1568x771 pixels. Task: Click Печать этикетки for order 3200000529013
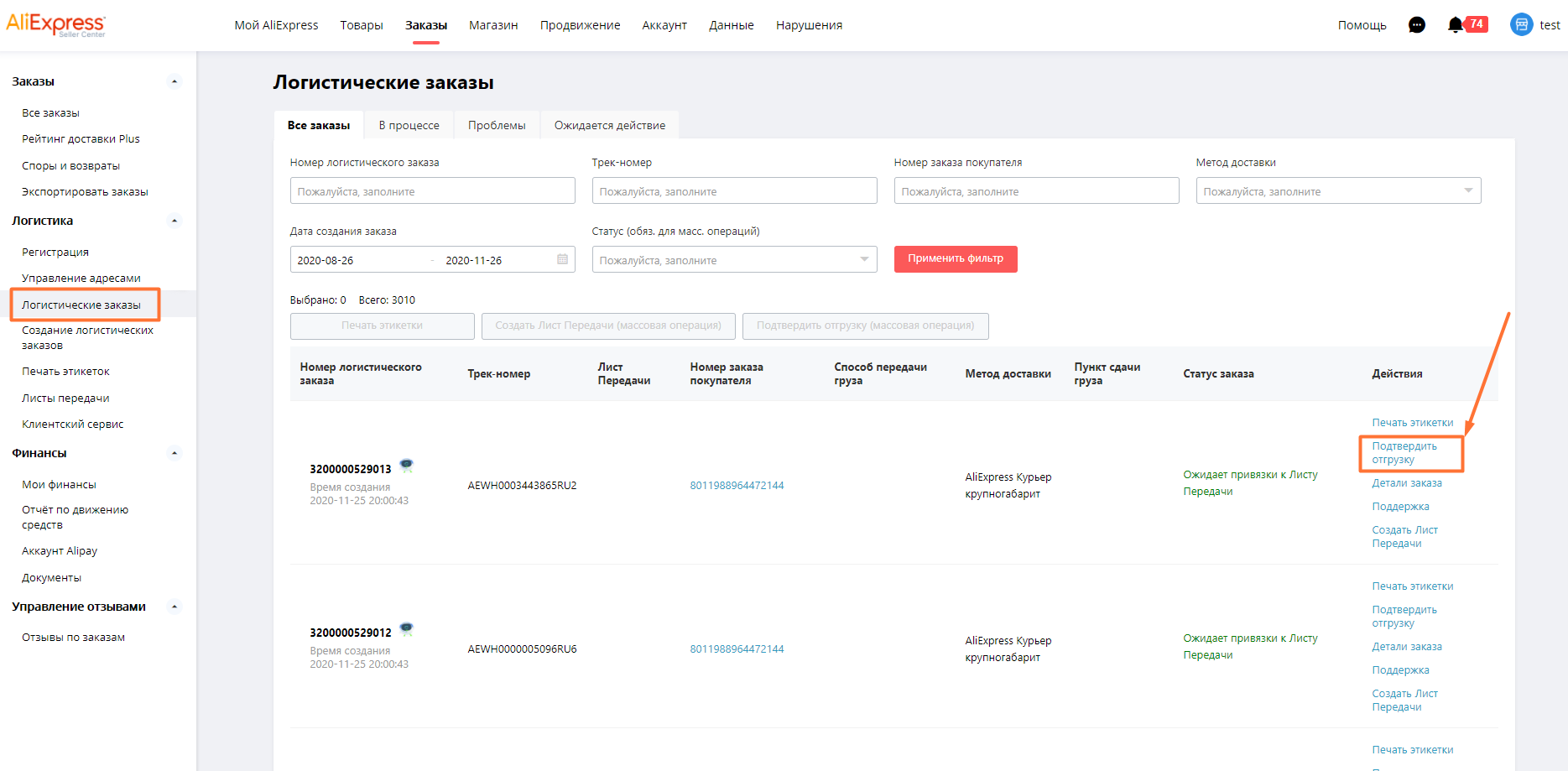(1413, 422)
